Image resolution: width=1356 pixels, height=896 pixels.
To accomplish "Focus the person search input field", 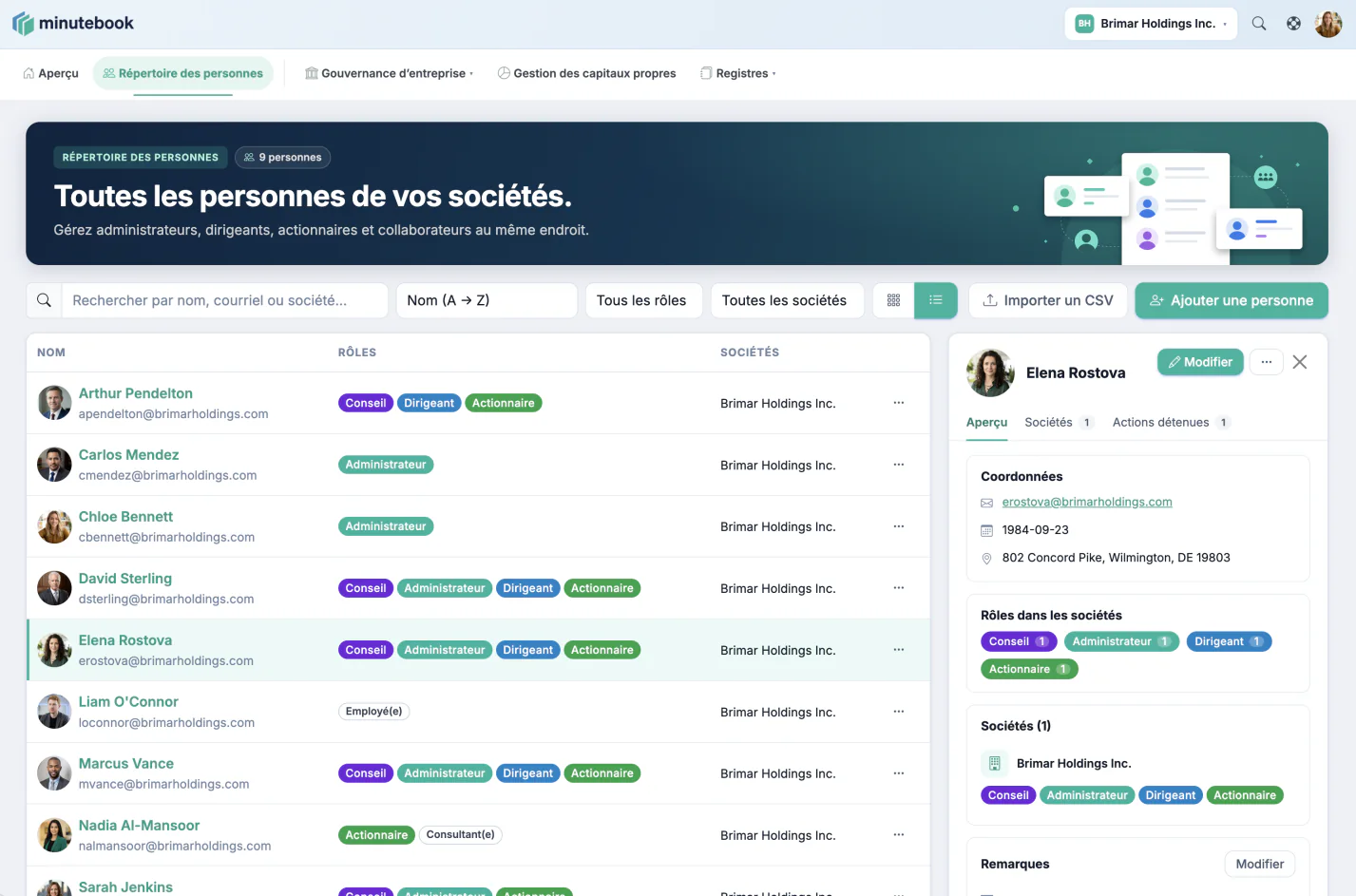I will click(x=225, y=300).
